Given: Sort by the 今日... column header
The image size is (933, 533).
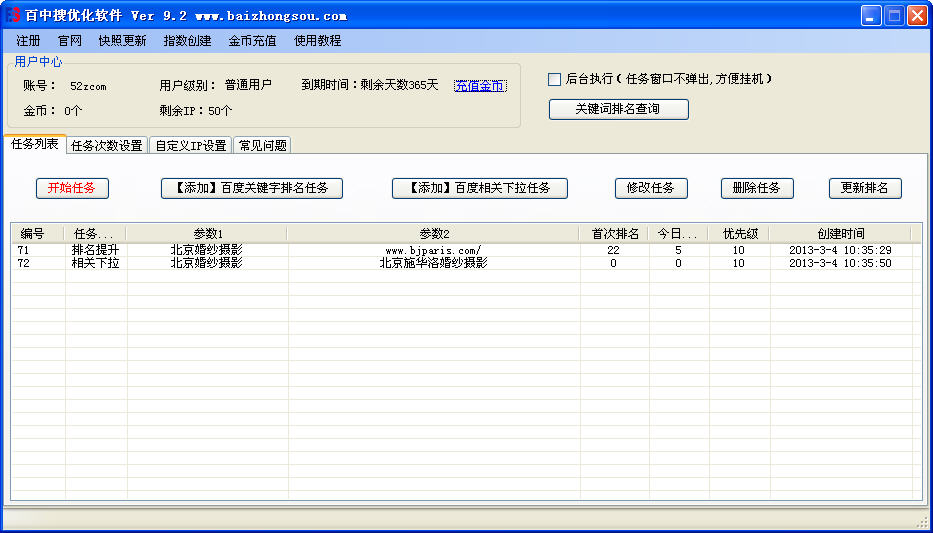Looking at the screenshot, I should pos(678,233).
